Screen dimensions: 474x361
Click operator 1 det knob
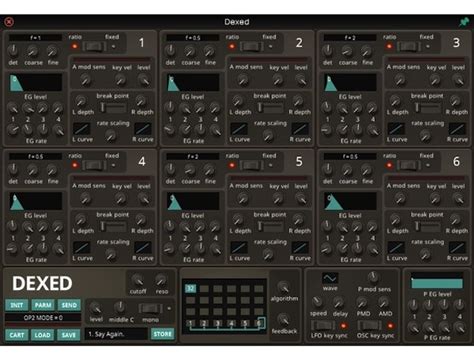(13, 51)
